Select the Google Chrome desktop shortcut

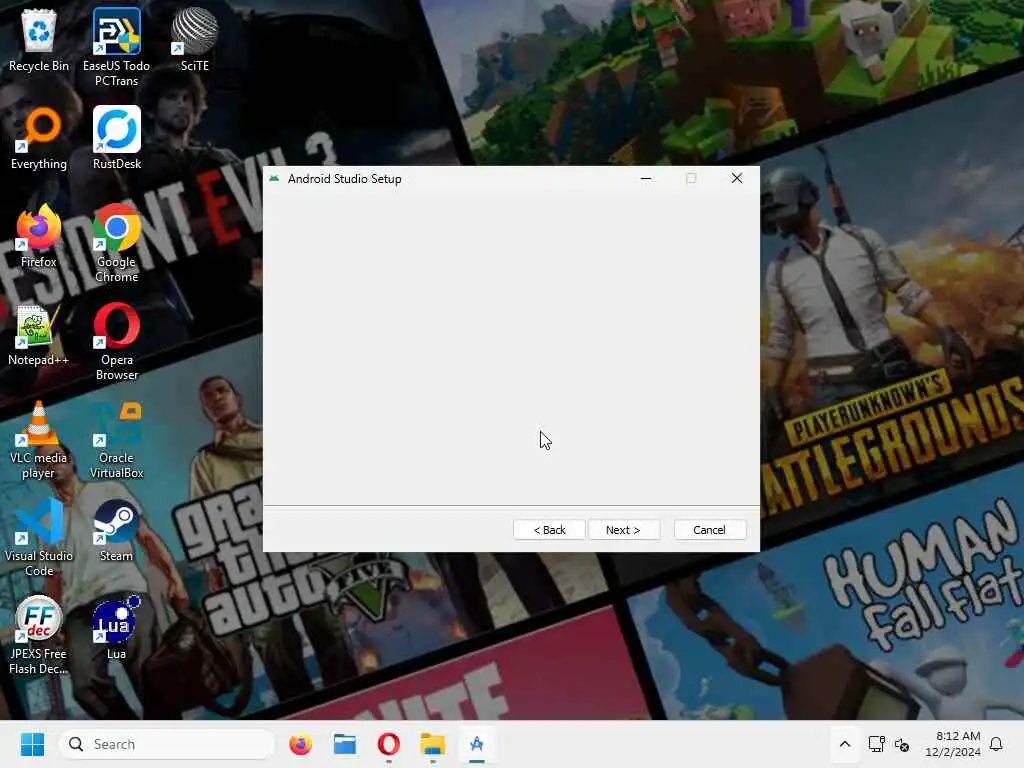(x=116, y=243)
